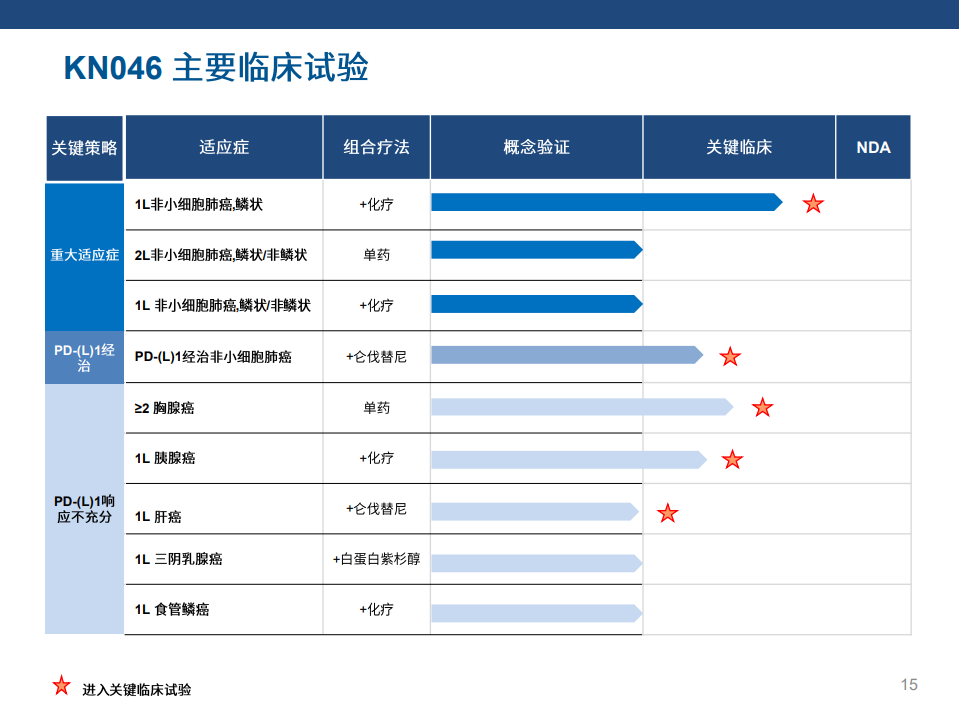
Task: Click 单药 in the 胸腺癌 row
Action: click(376, 407)
